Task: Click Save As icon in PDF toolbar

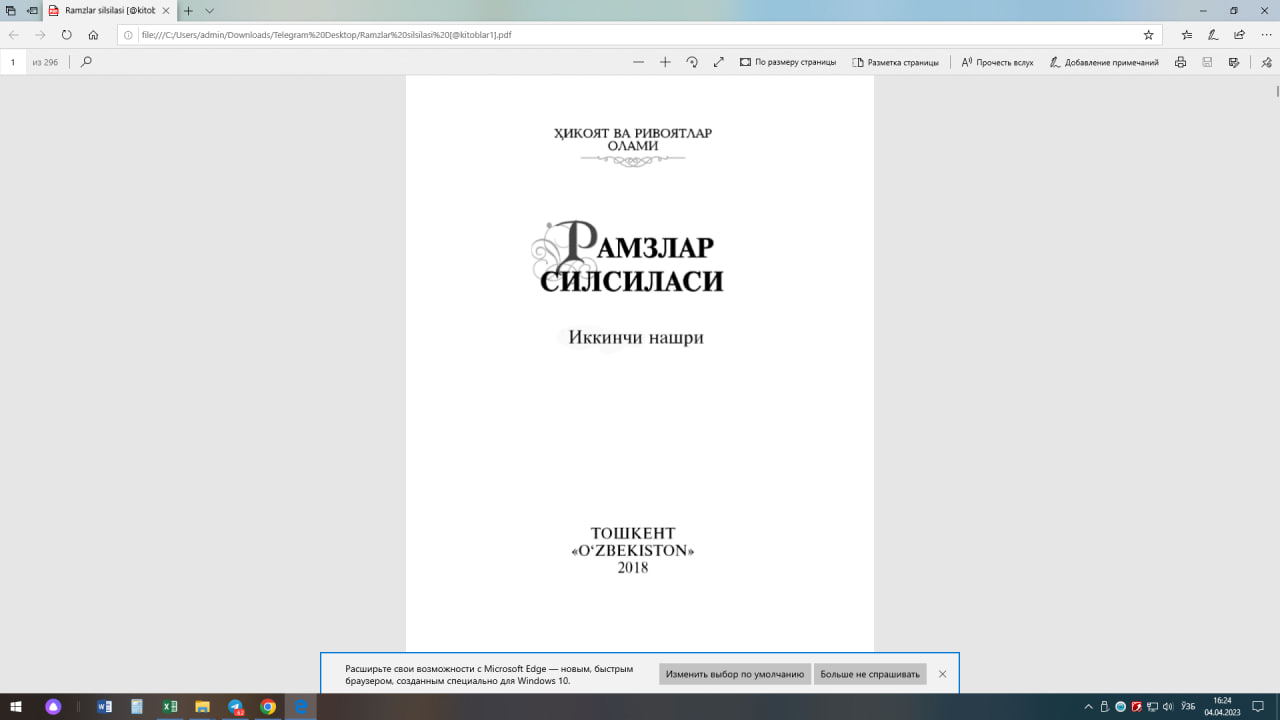Action: point(1234,62)
